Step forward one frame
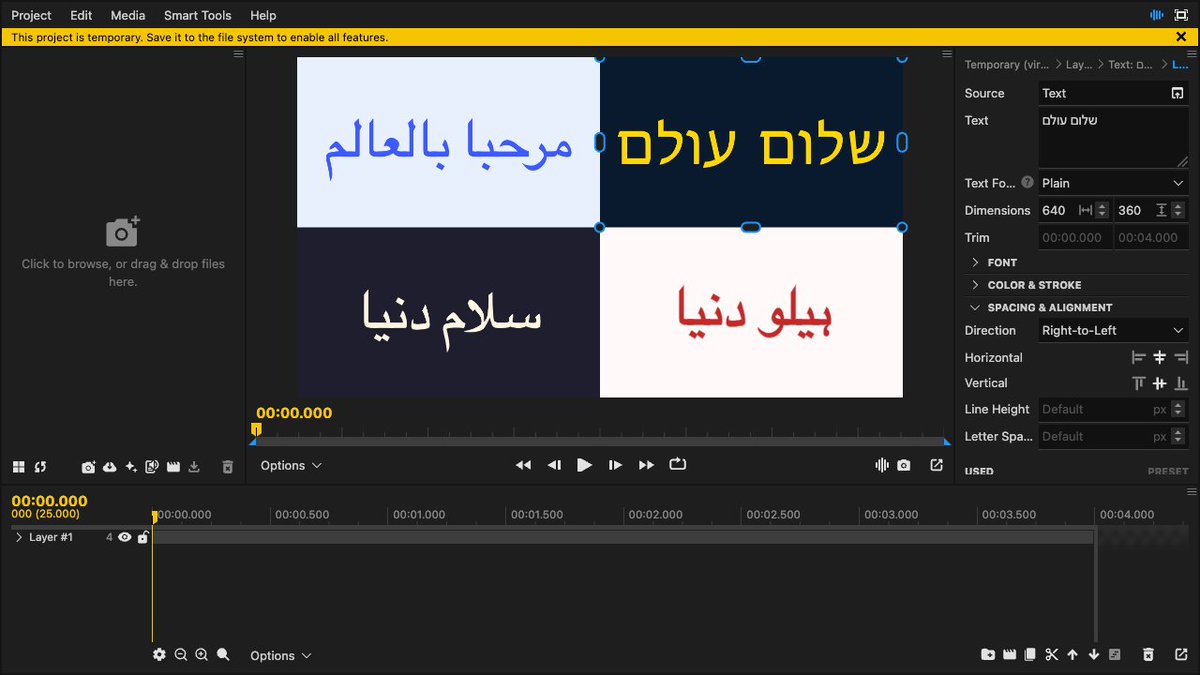Image resolution: width=1200 pixels, height=675 pixels. point(615,465)
